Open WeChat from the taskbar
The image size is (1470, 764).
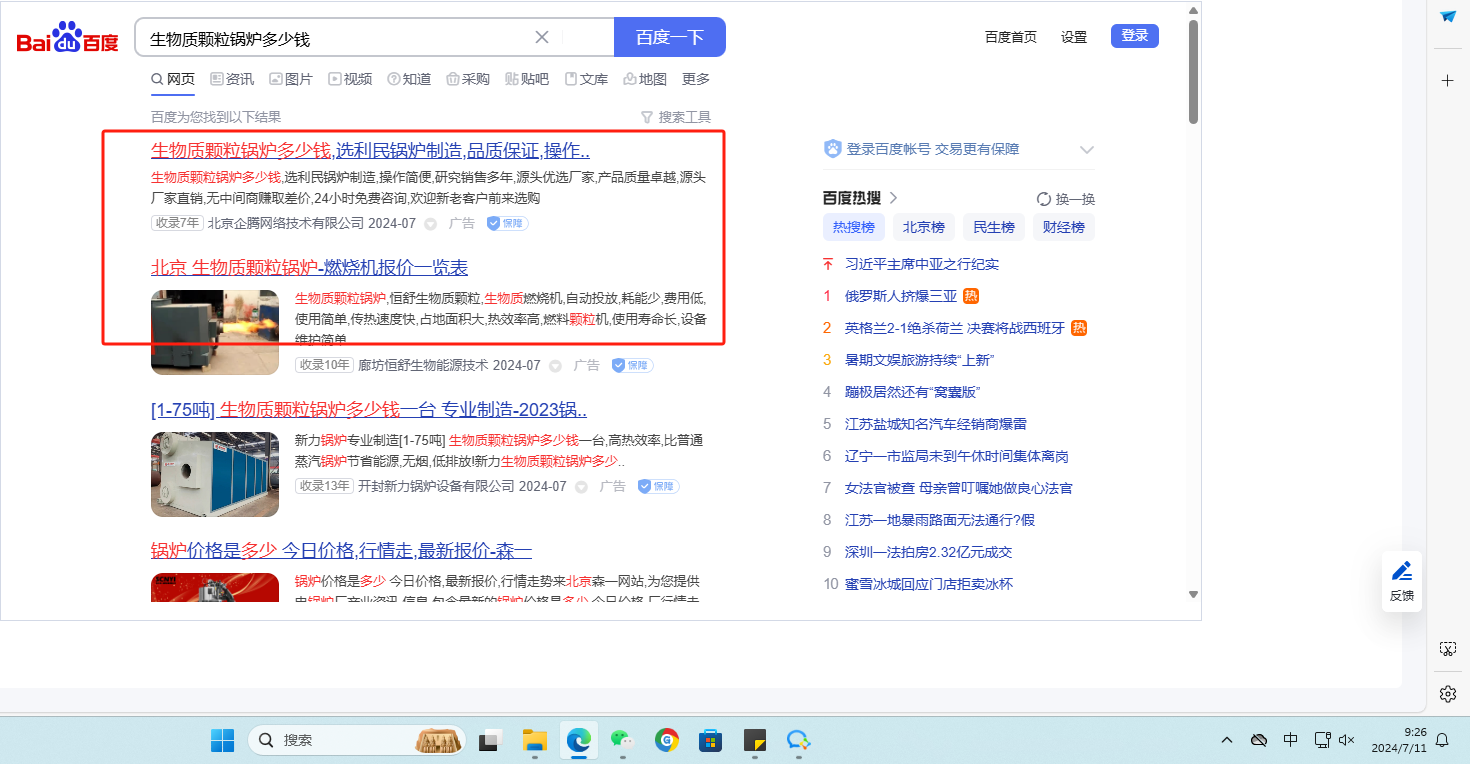click(623, 740)
